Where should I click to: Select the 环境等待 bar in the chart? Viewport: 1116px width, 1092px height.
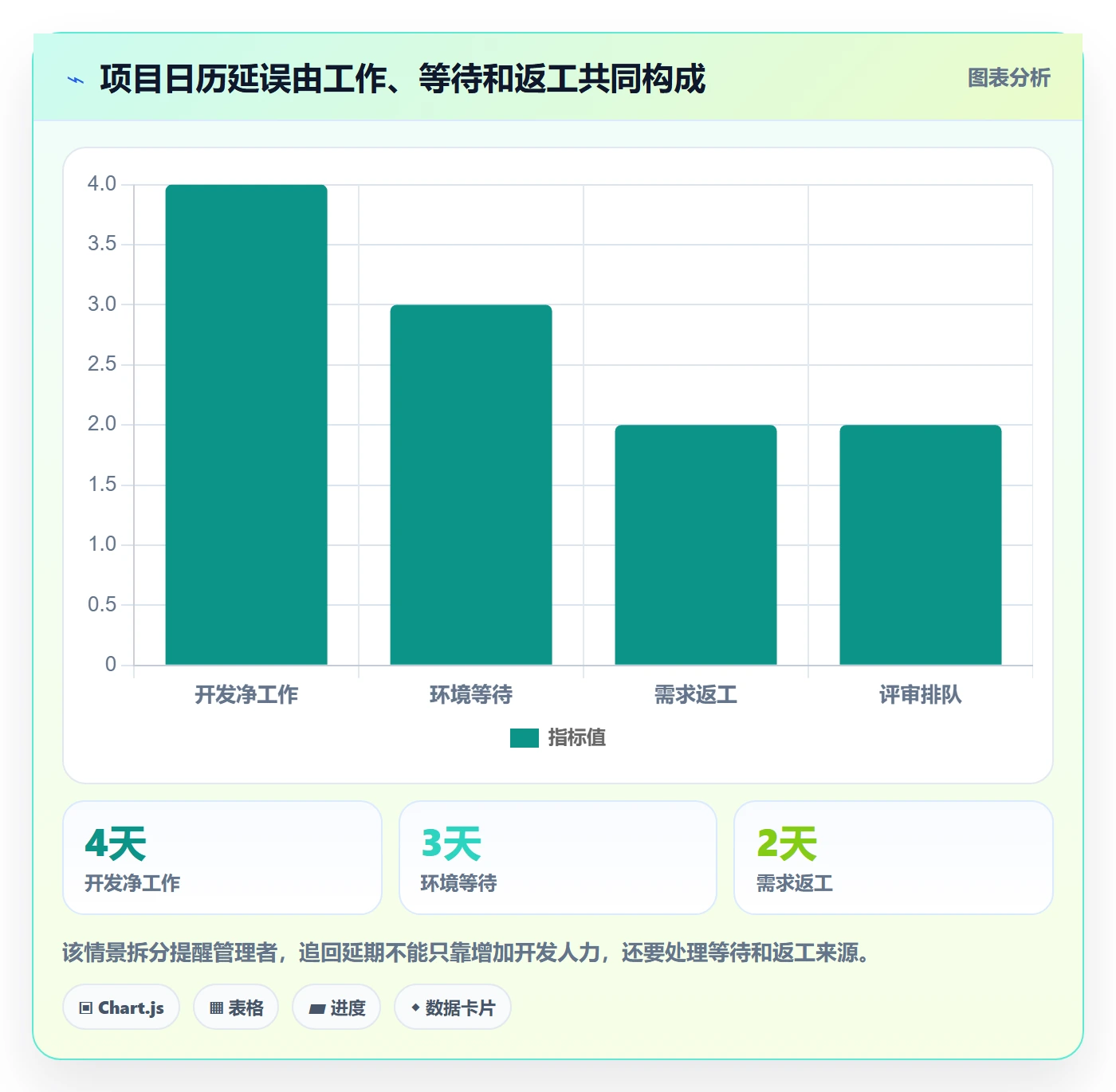[x=471, y=485]
